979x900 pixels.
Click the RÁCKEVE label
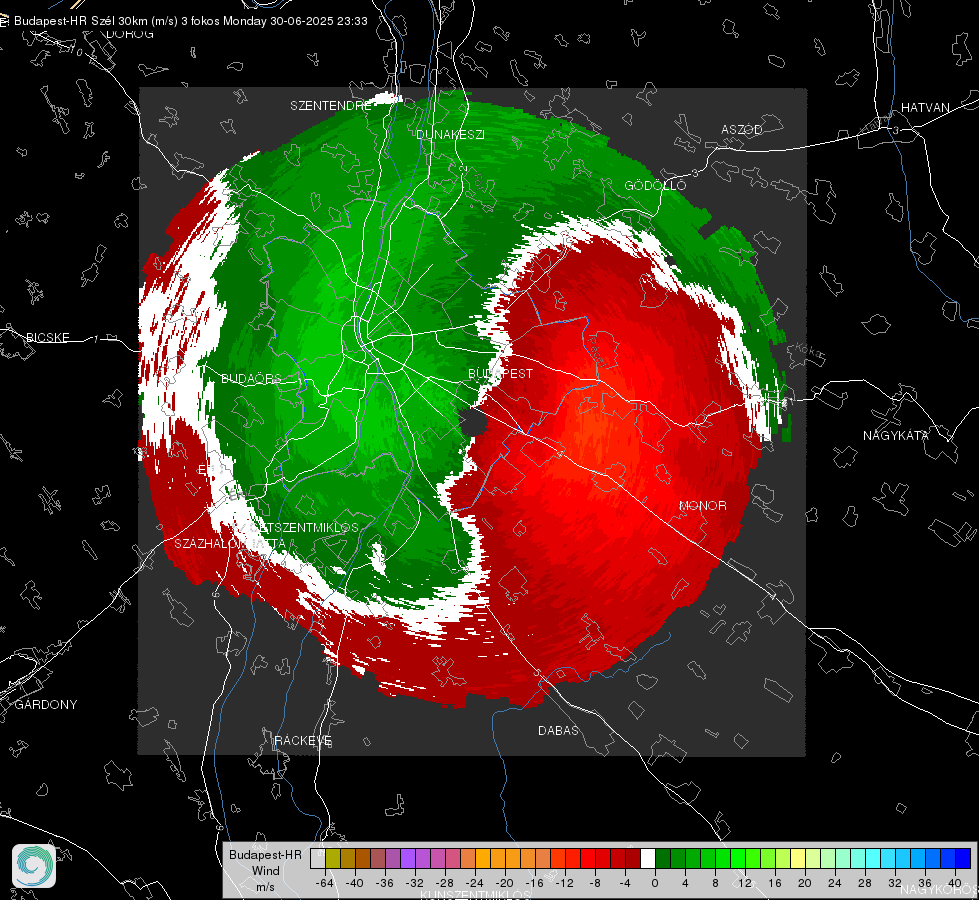coord(303,740)
